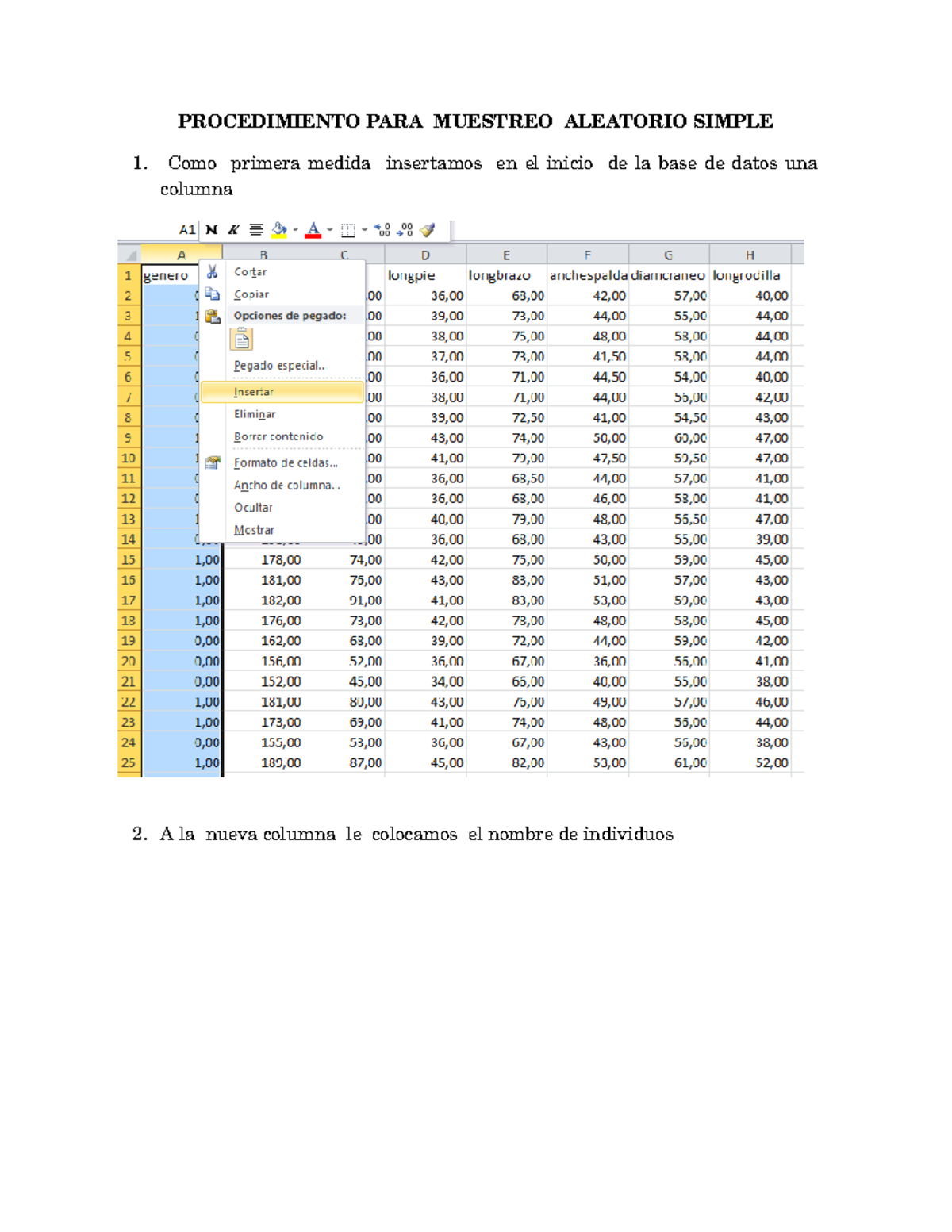This screenshot has height=1232, width=952.
Task: Click the decrease decimals icon
Action: coord(404,228)
